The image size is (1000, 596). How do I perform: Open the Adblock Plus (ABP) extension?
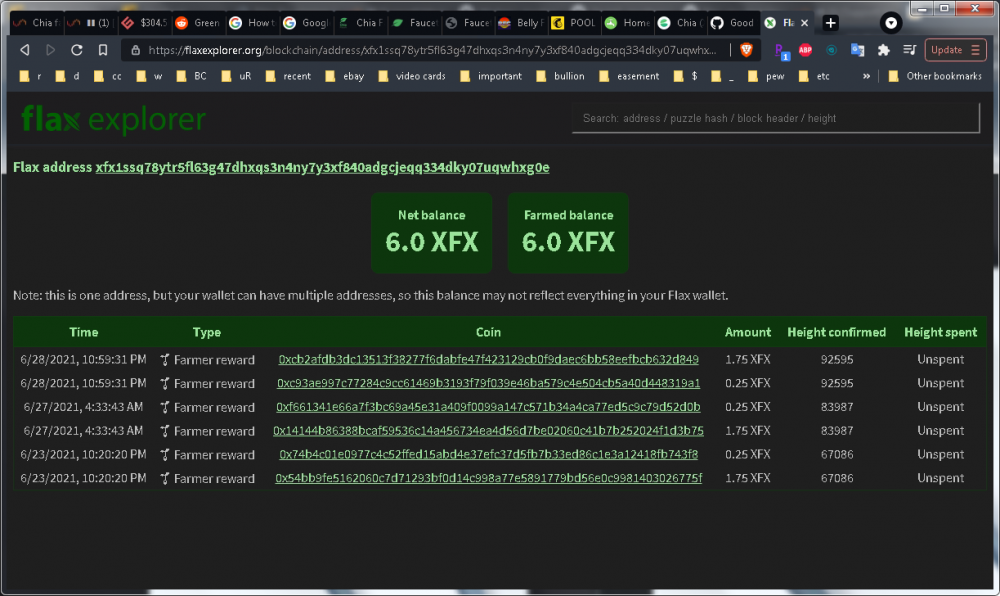click(805, 50)
